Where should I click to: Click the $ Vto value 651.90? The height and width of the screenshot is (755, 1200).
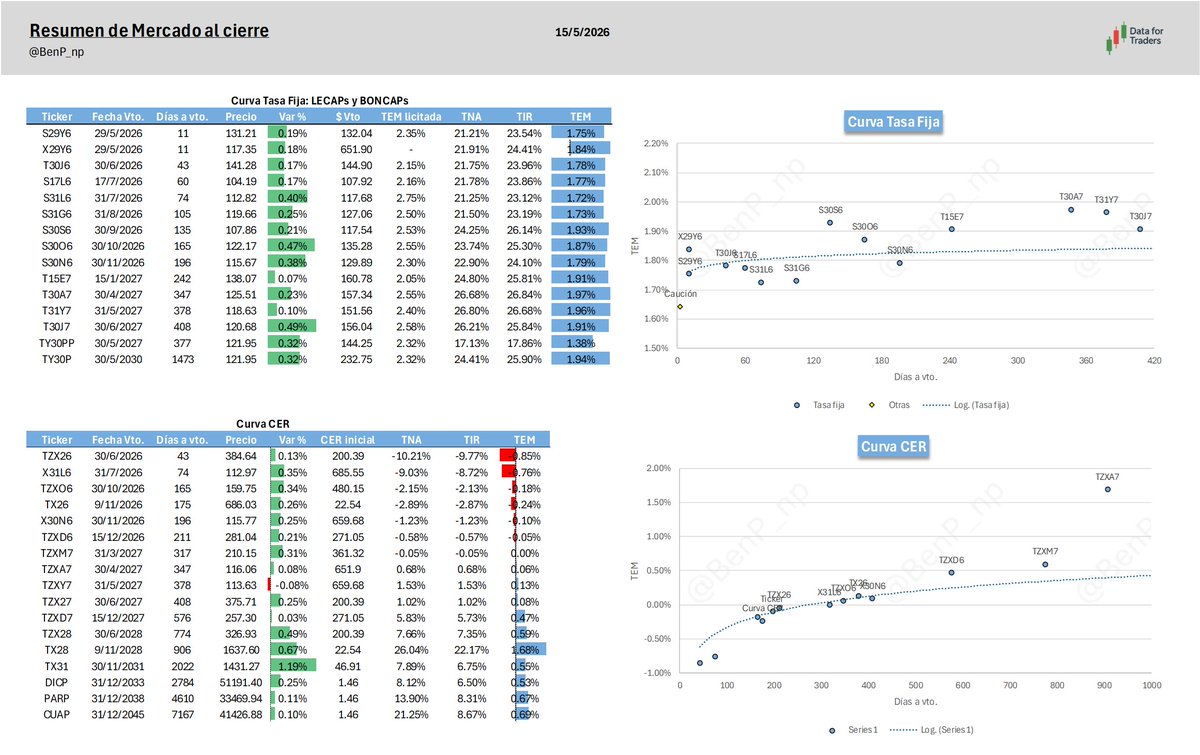[357, 148]
